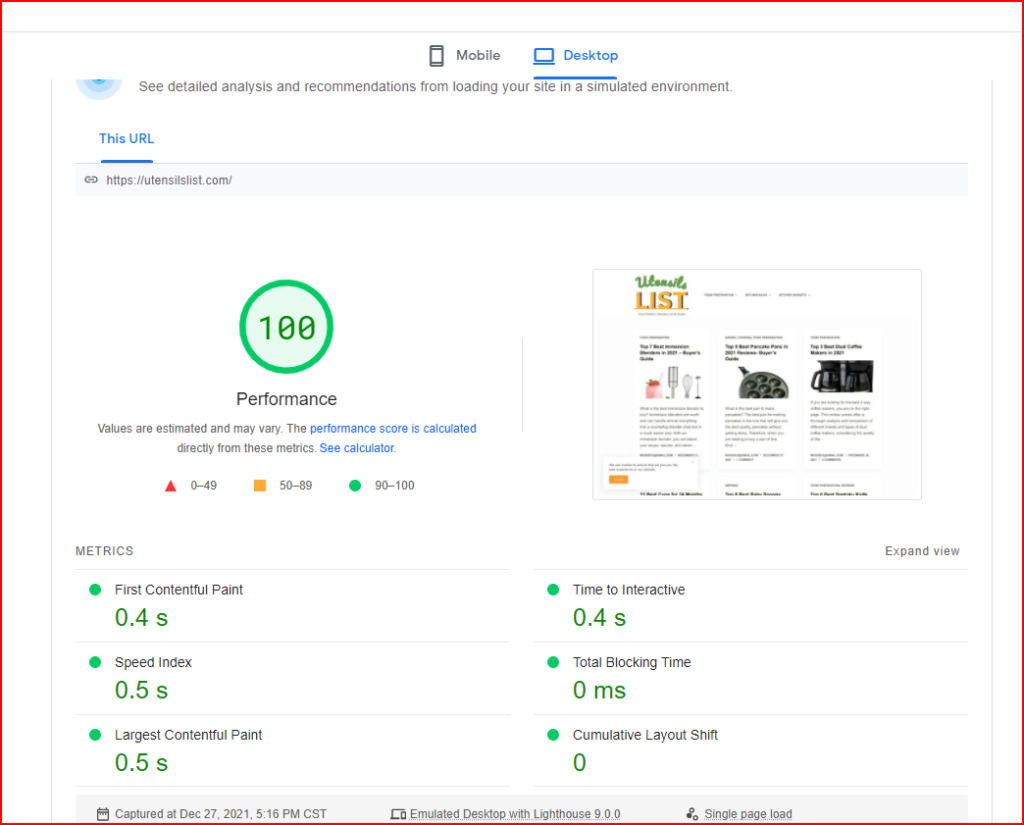Click the Speed Index metric label
The image size is (1024, 825).
point(153,662)
